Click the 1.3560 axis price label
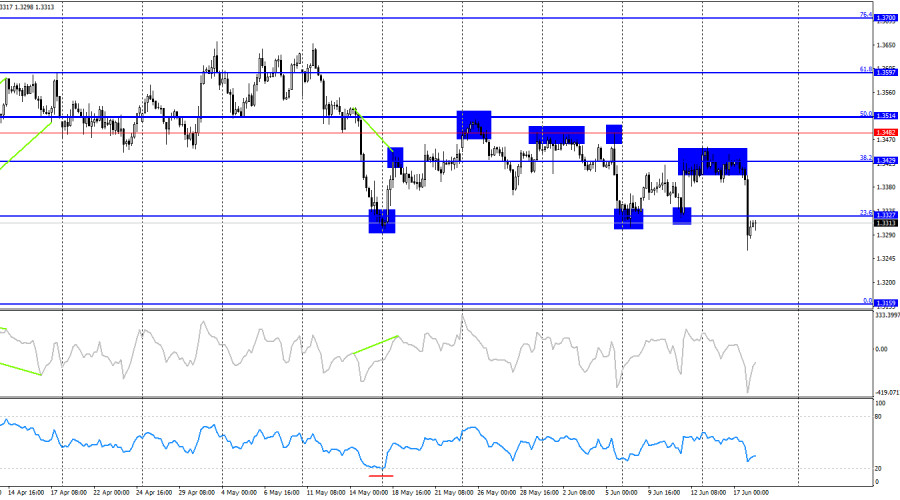The height and width of the screenshot is (500, 900). (886, 92)
